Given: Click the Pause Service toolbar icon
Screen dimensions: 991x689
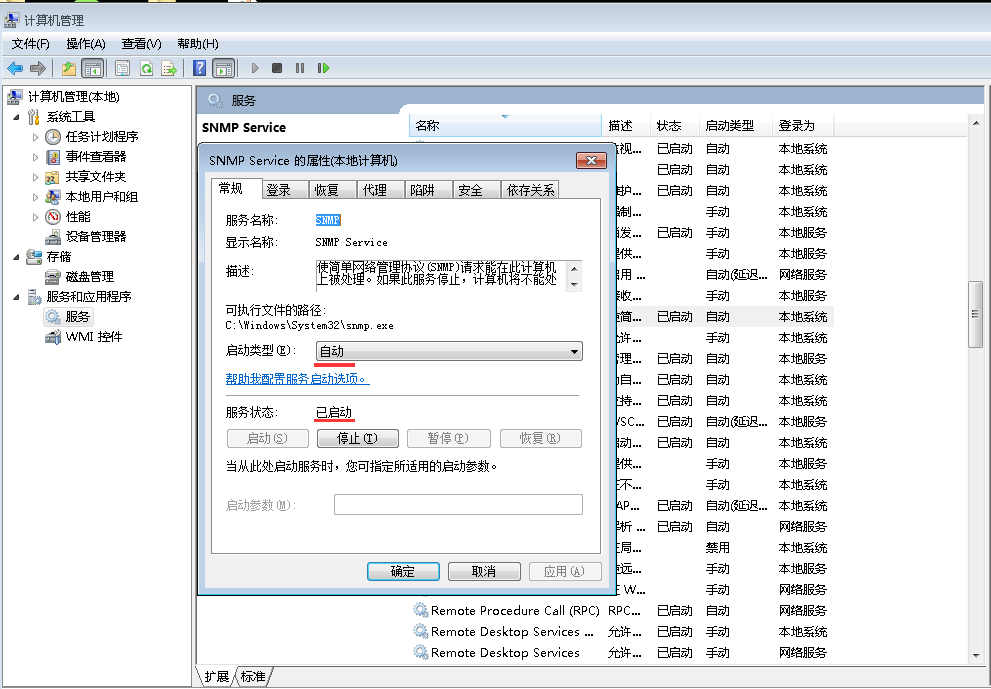Looking at the screenshot, I should coord(300,68).
